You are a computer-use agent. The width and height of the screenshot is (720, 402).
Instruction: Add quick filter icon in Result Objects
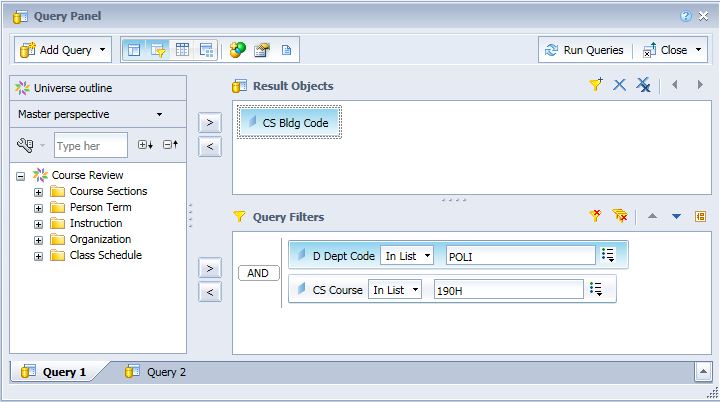pos(596,84)
